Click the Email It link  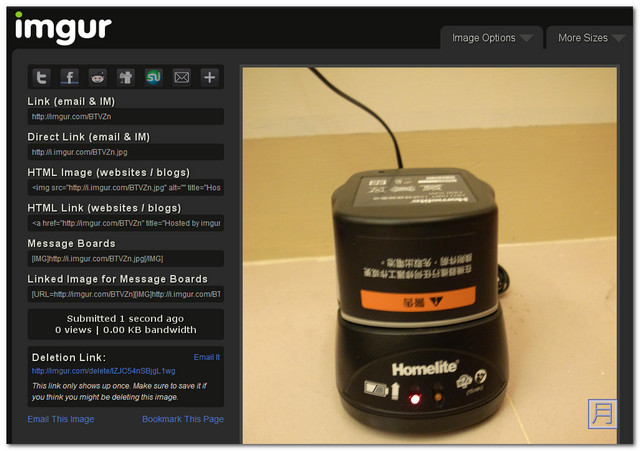tap(206, 357)
